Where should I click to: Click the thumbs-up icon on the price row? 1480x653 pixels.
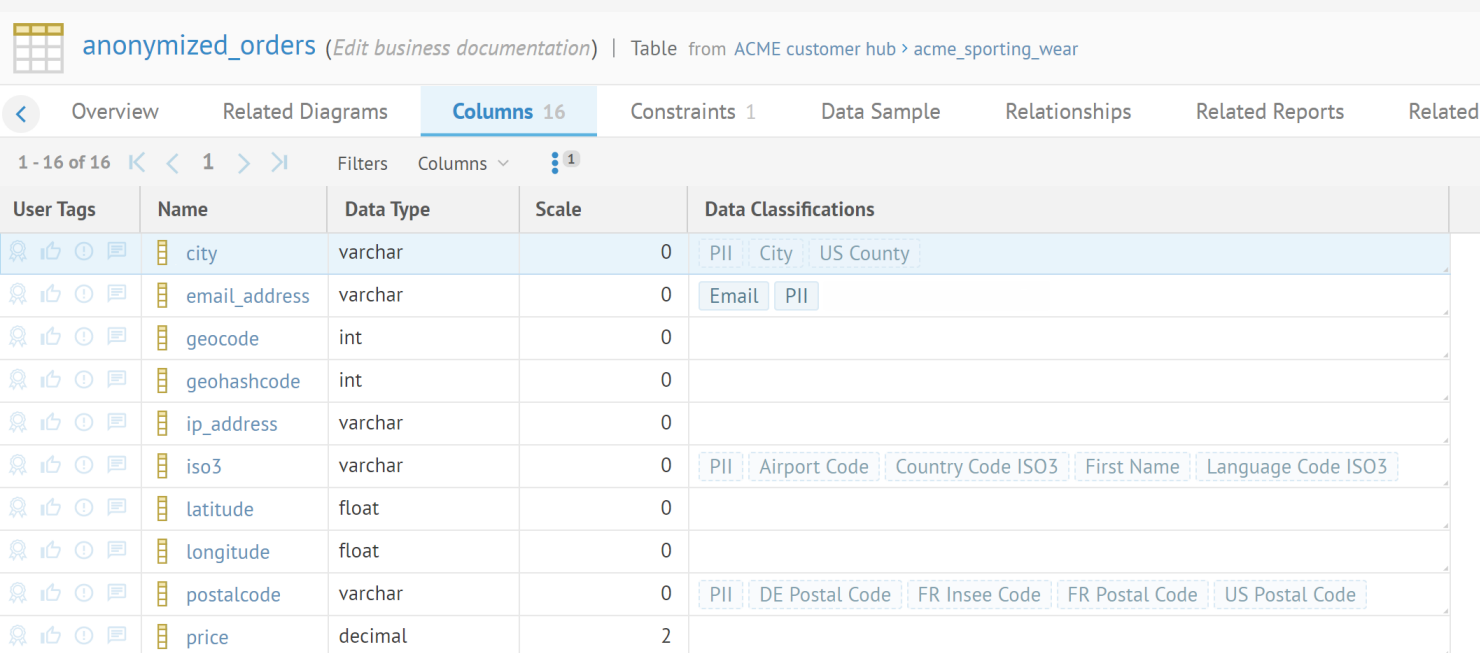click(x=51, y=635)
